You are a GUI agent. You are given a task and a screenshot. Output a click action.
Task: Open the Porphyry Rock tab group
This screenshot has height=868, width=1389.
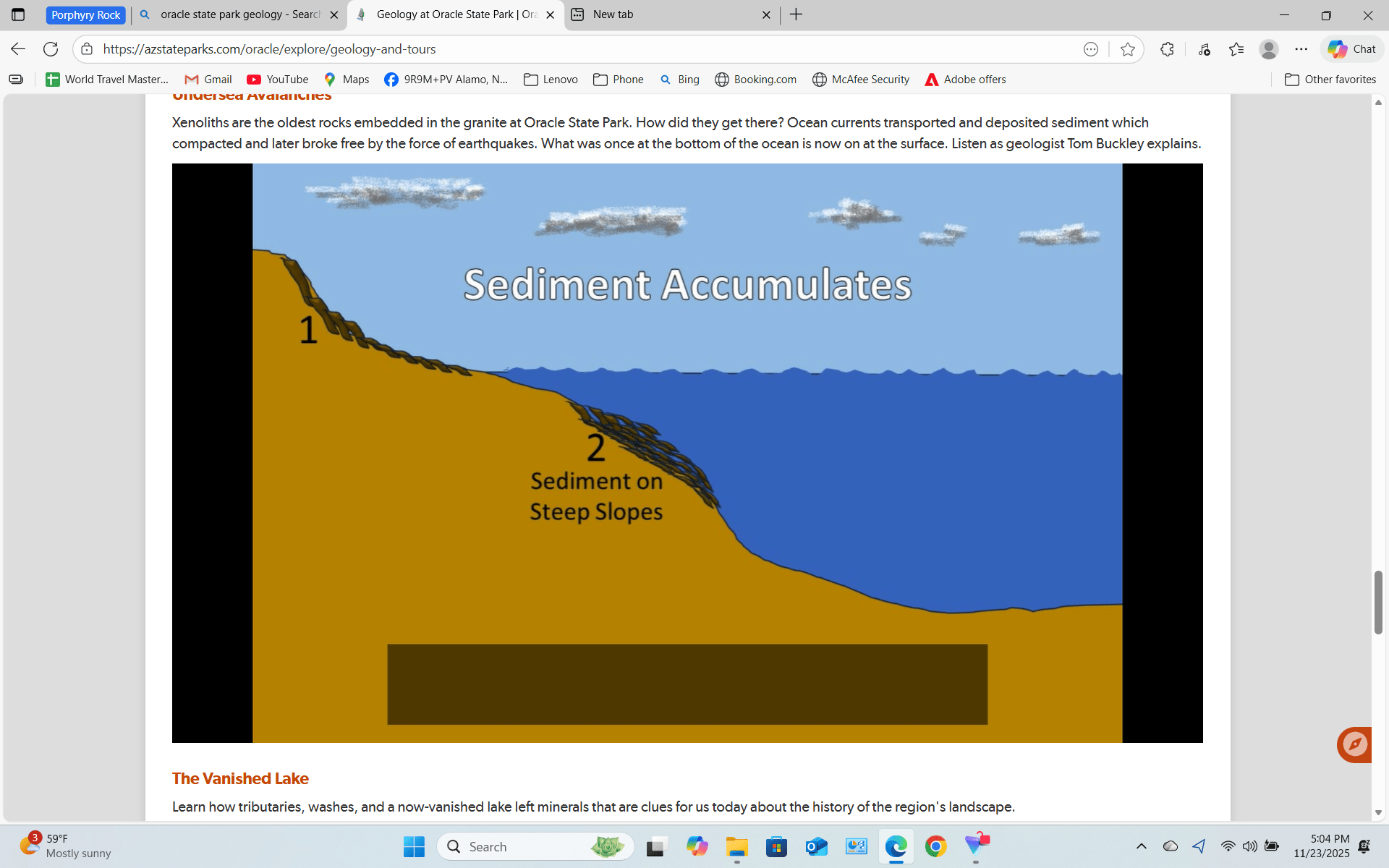pos(85,14)
